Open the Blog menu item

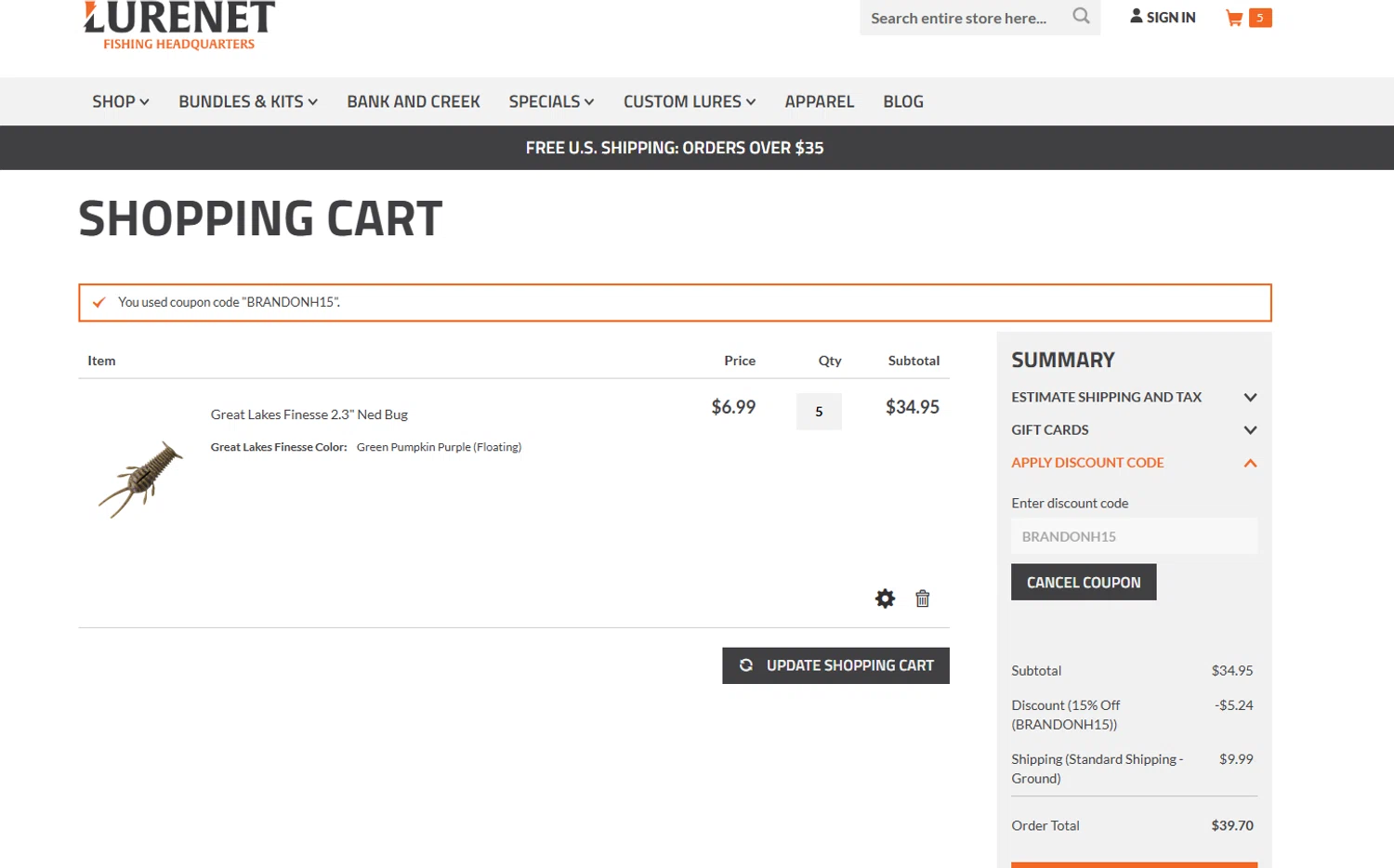tap(902, 101)
